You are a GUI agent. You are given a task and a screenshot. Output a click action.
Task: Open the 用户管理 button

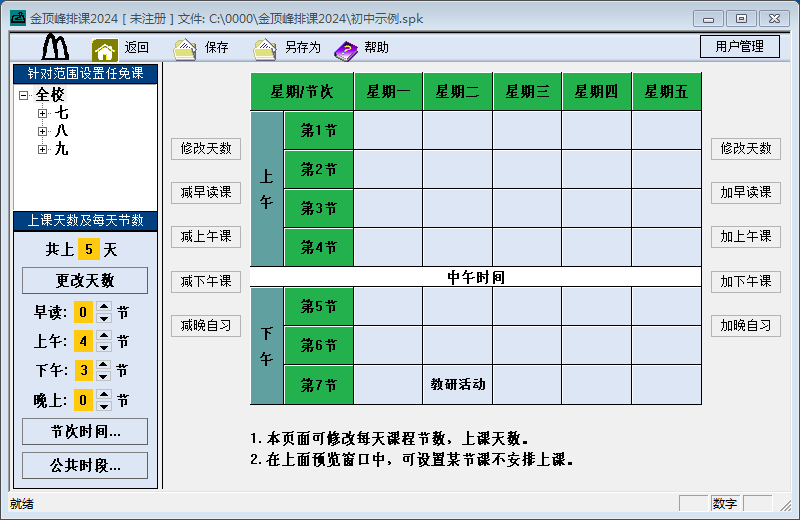pyautogui.click(x=740, y=46)
